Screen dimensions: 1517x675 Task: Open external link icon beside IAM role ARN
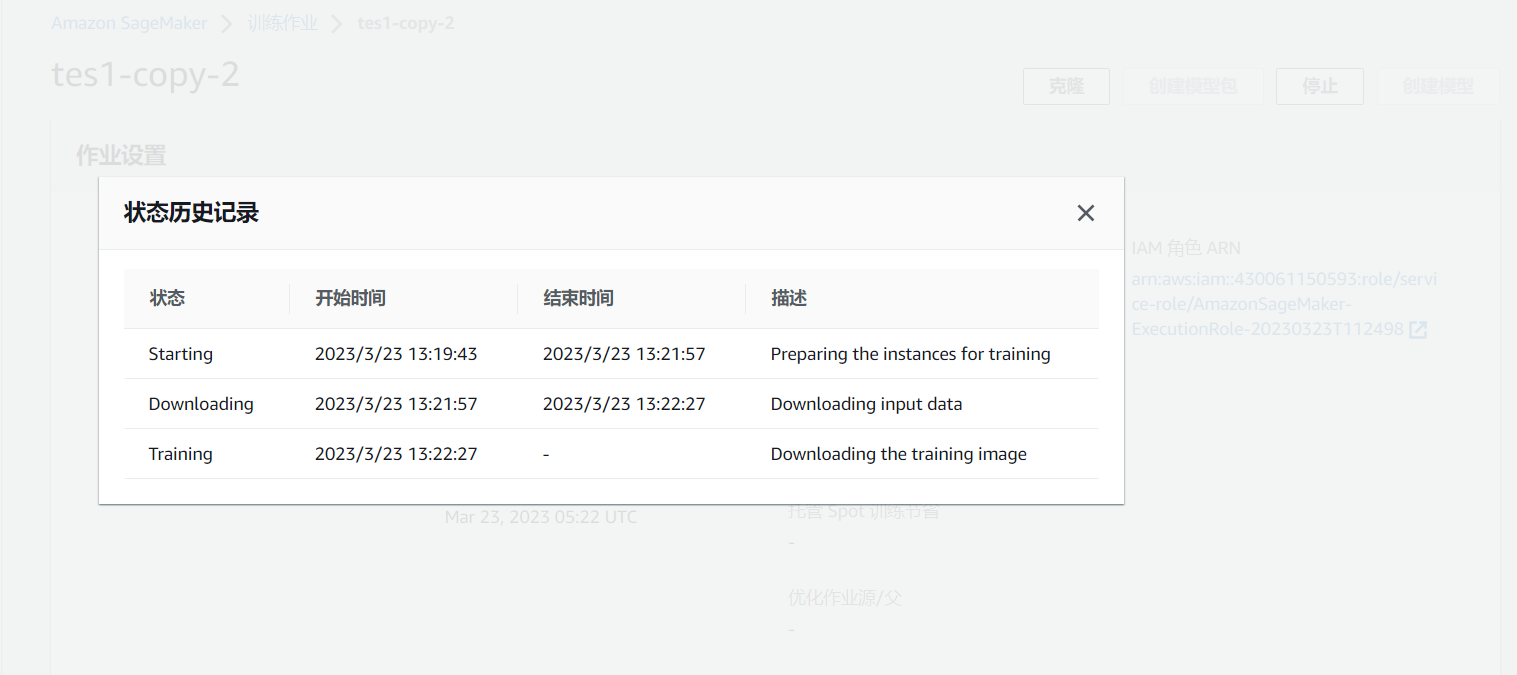click(x=1417, y=329)
